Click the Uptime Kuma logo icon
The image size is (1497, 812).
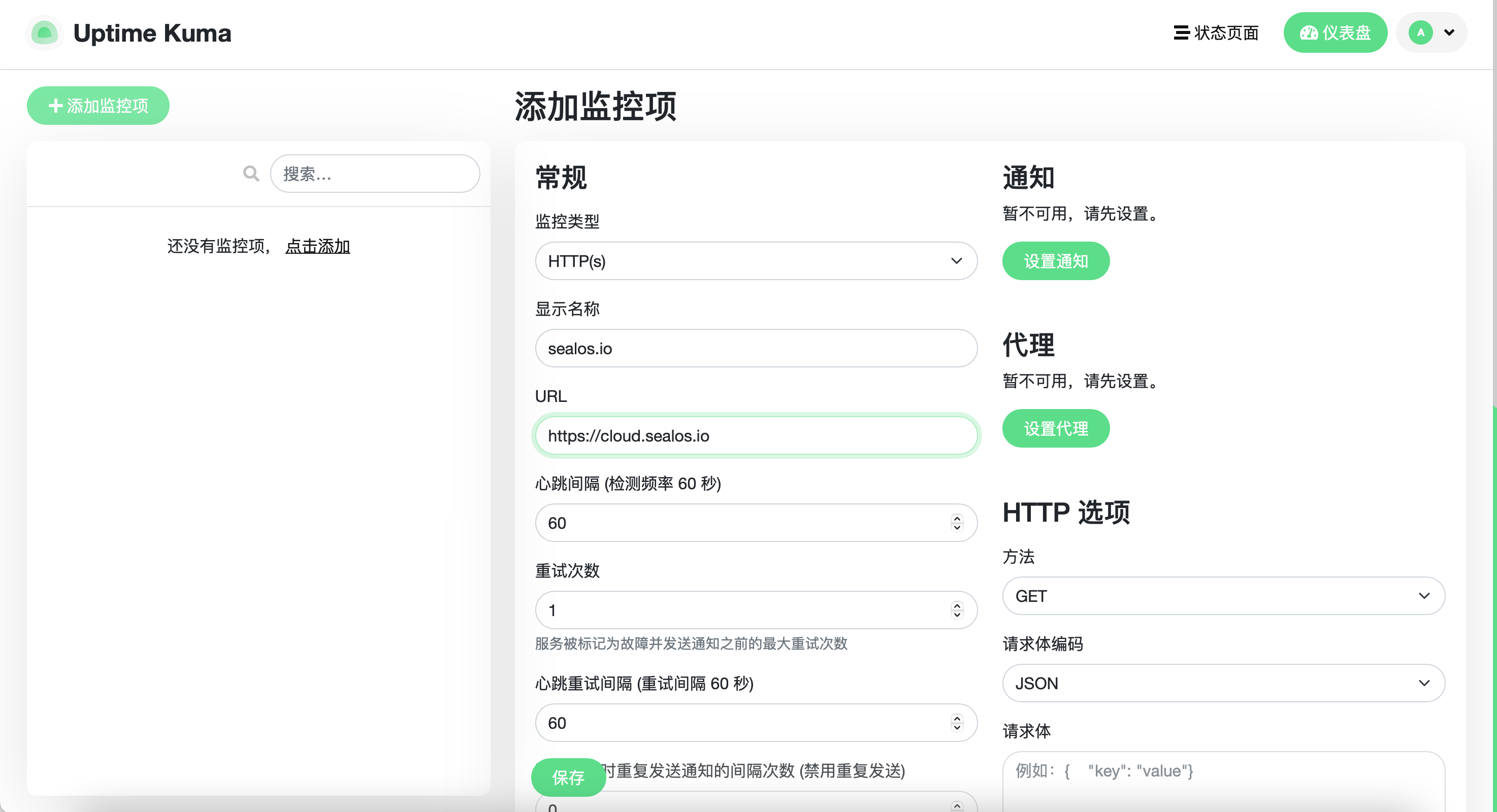click(44, 32)
